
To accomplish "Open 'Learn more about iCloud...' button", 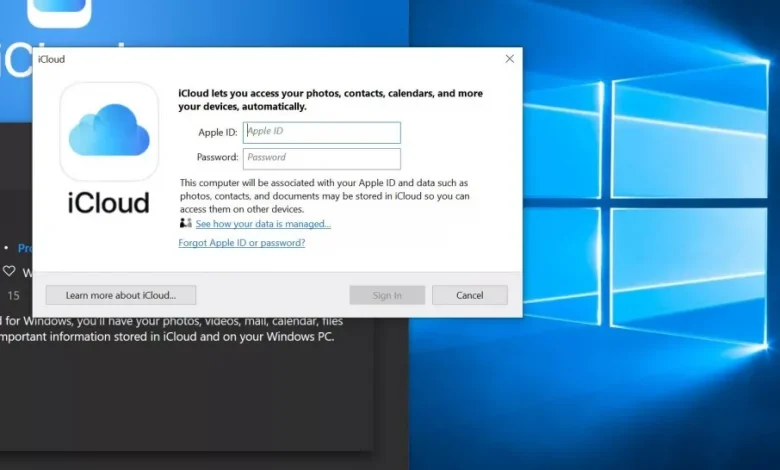I will [121, 295].
